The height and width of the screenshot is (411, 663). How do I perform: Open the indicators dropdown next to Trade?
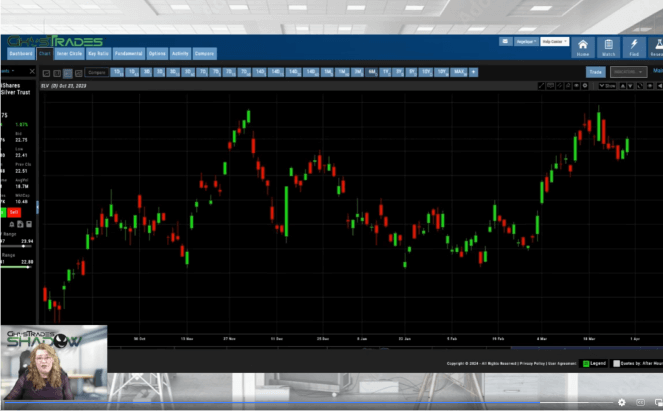click(x=627, y=72)
